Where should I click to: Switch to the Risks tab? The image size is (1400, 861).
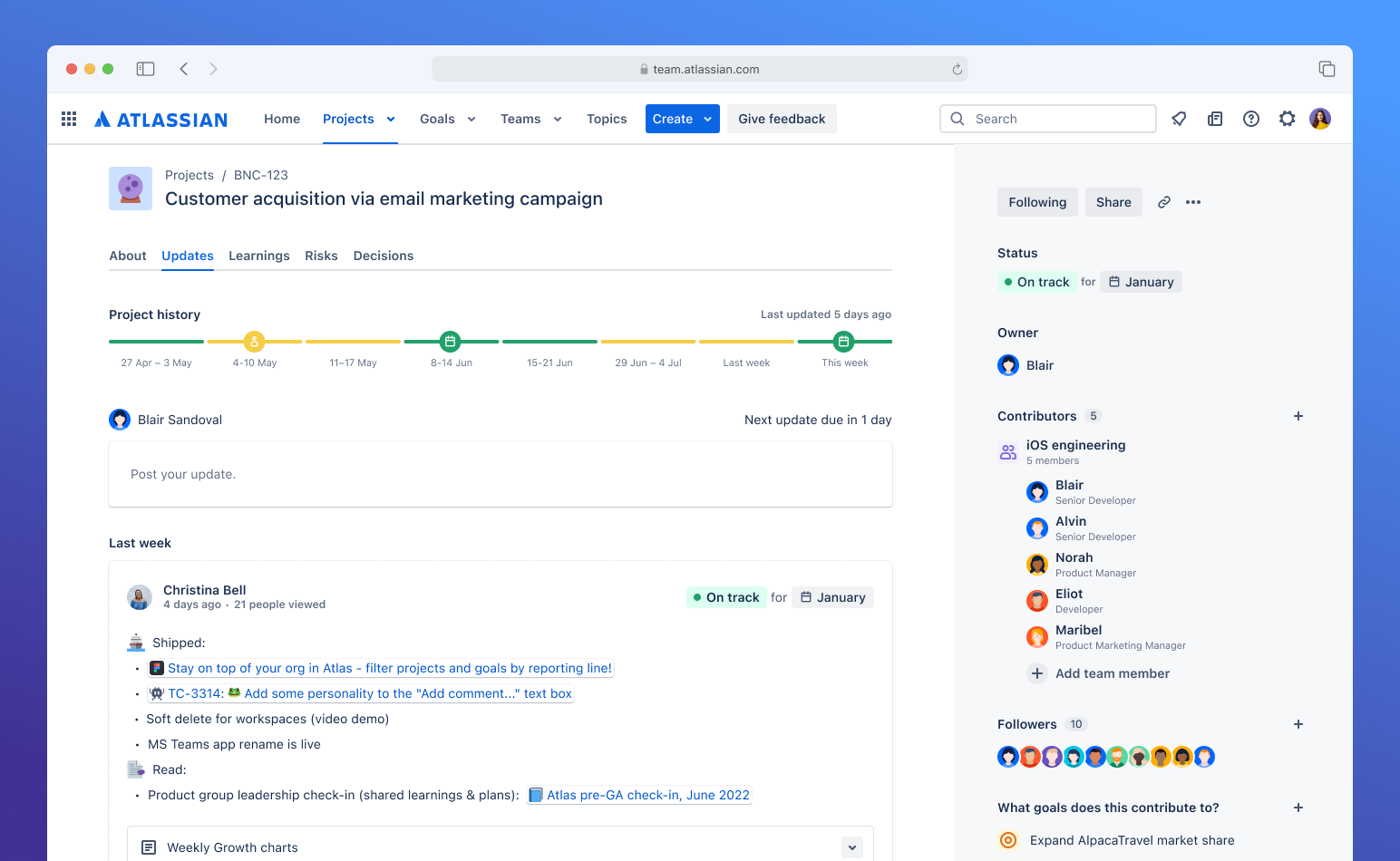coord(321,256)
